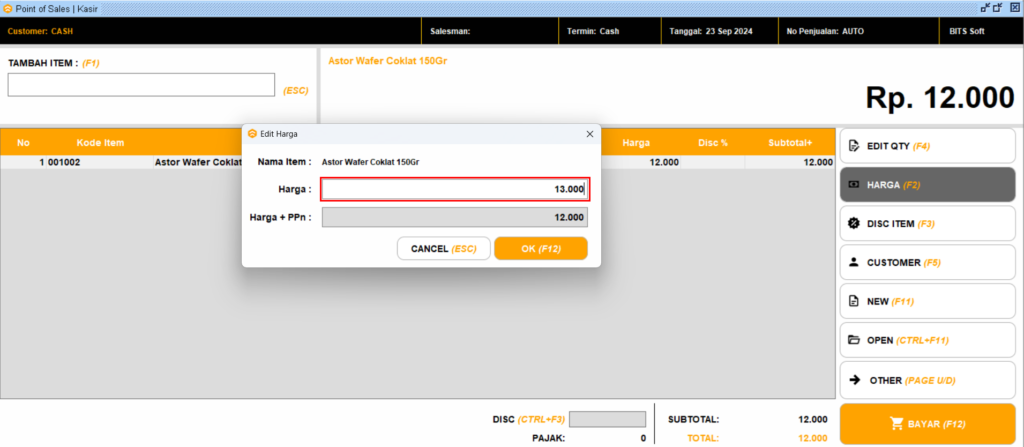Click the Tambah Item input box
Image resolution: width=1024 pixels, height=447 pixels.
[141, 85]
